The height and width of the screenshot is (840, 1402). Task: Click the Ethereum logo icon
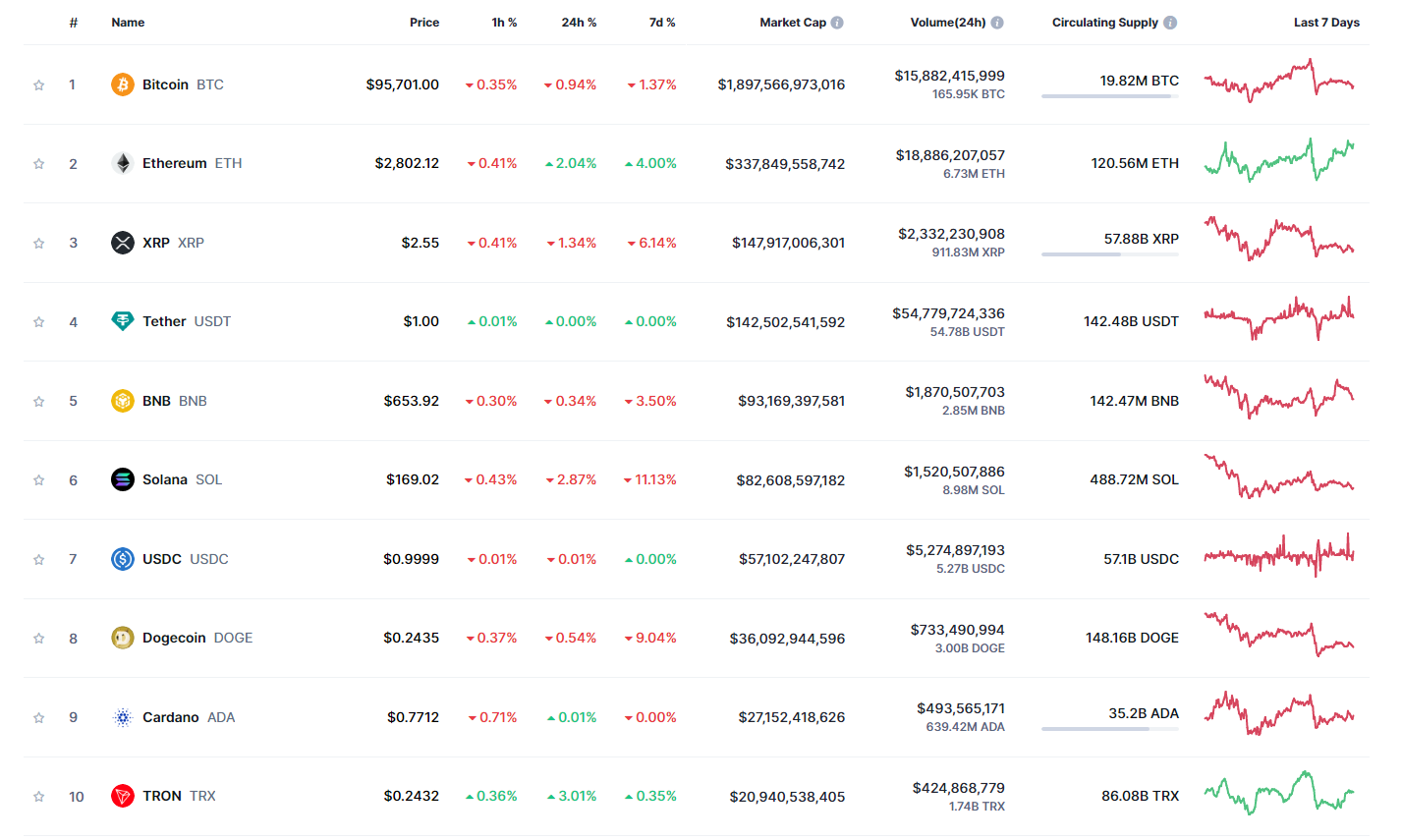click(122, 163)
